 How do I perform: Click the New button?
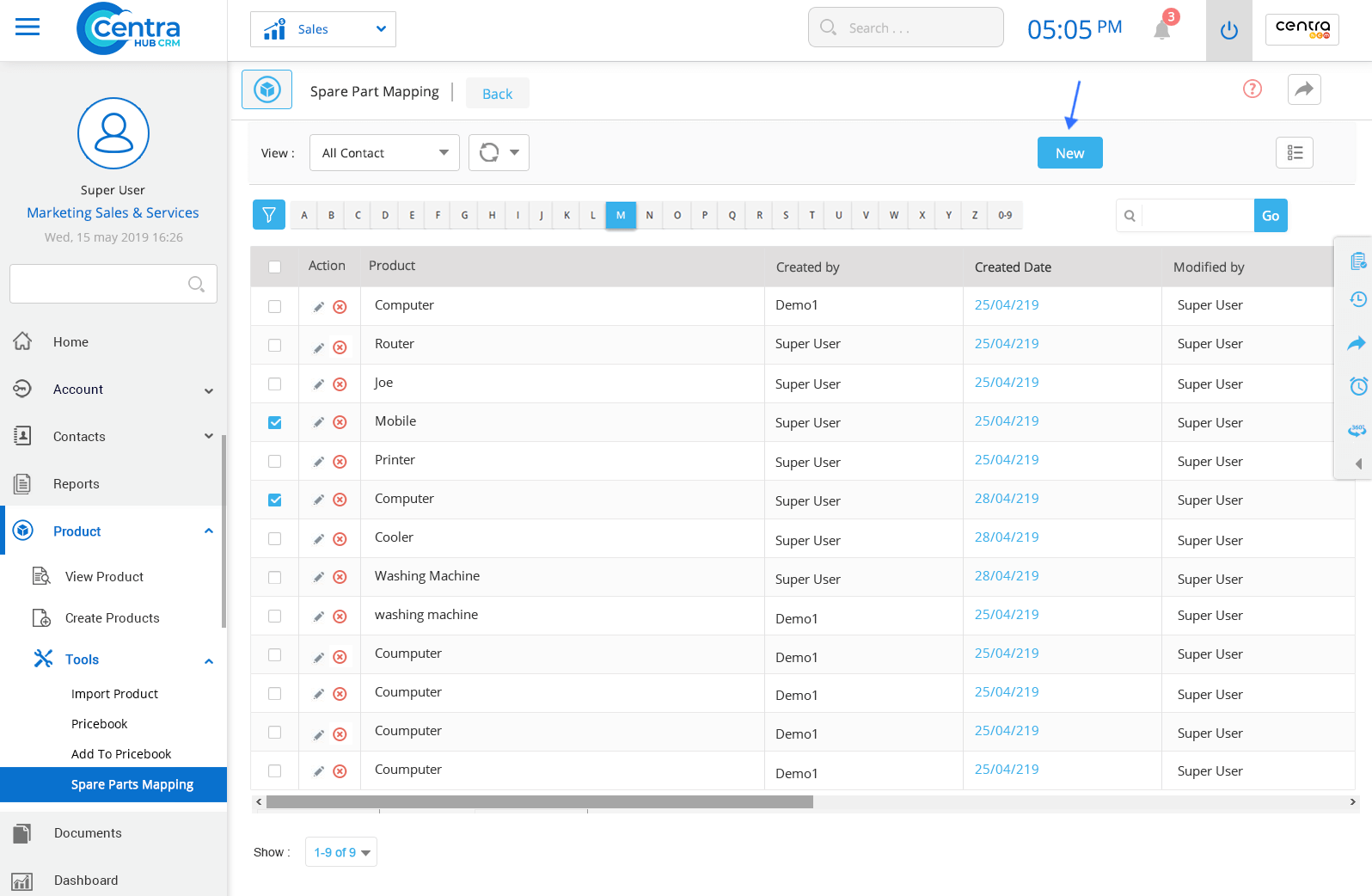(1070, 153)
